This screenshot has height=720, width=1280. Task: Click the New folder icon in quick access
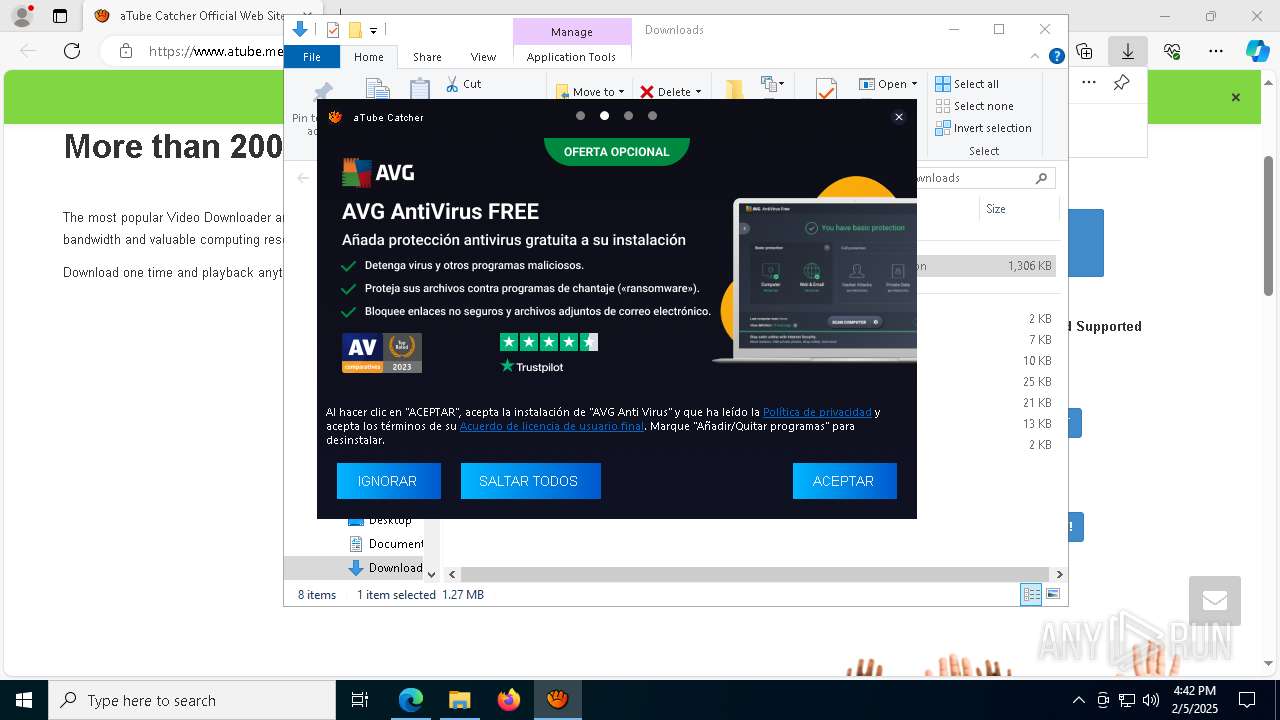pos(355,30)
